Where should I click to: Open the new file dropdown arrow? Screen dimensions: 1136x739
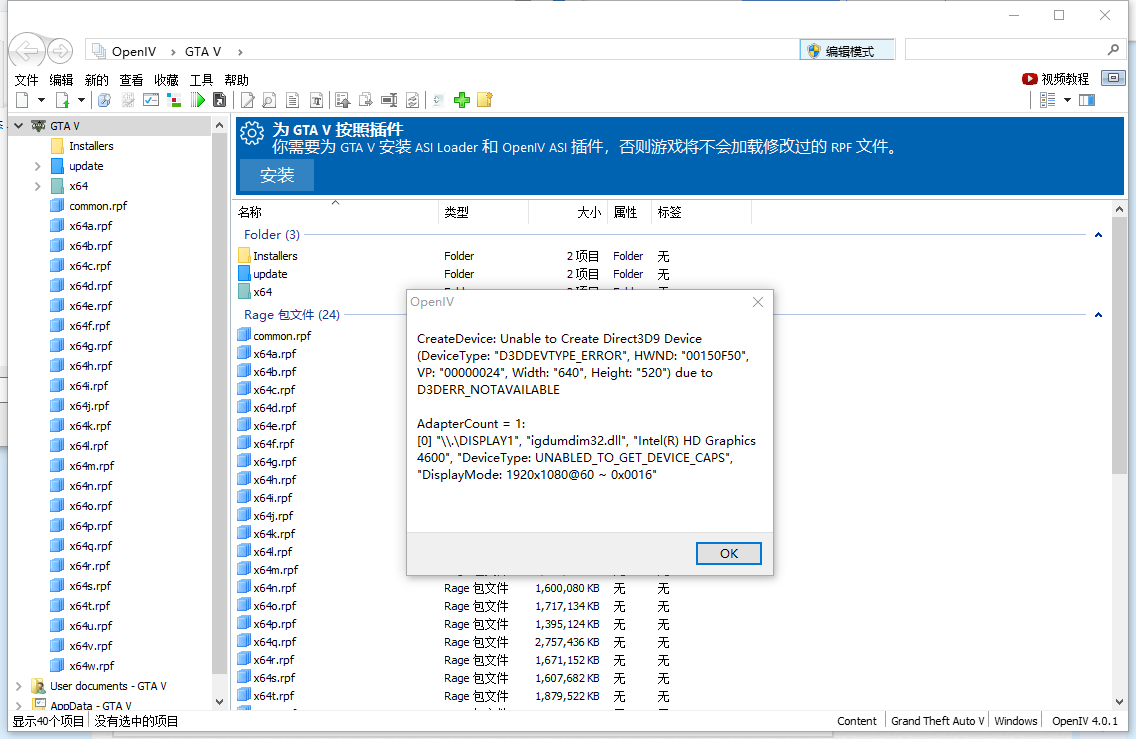(41, 100)
